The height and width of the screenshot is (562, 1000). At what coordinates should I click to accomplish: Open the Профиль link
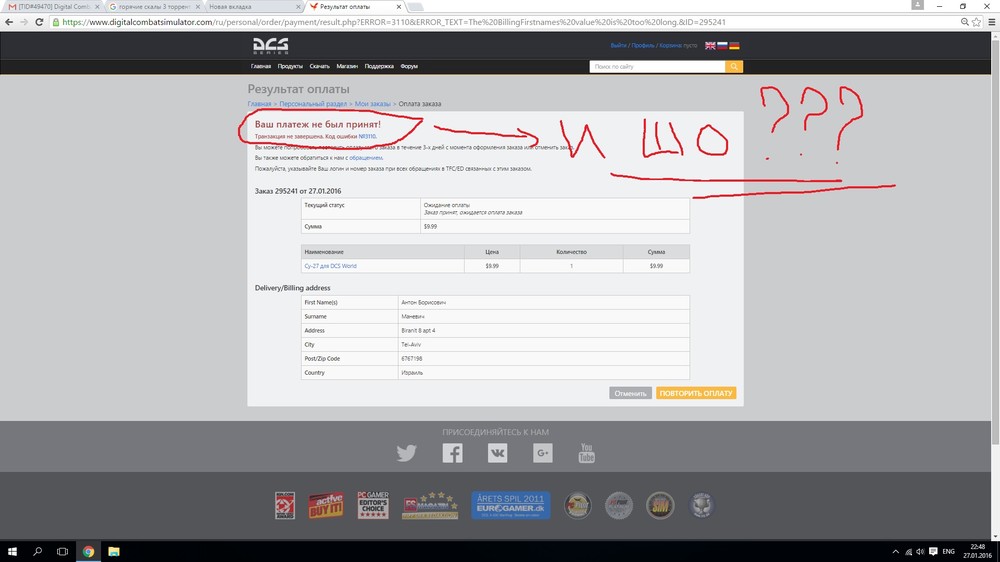(x=643, y=46)
